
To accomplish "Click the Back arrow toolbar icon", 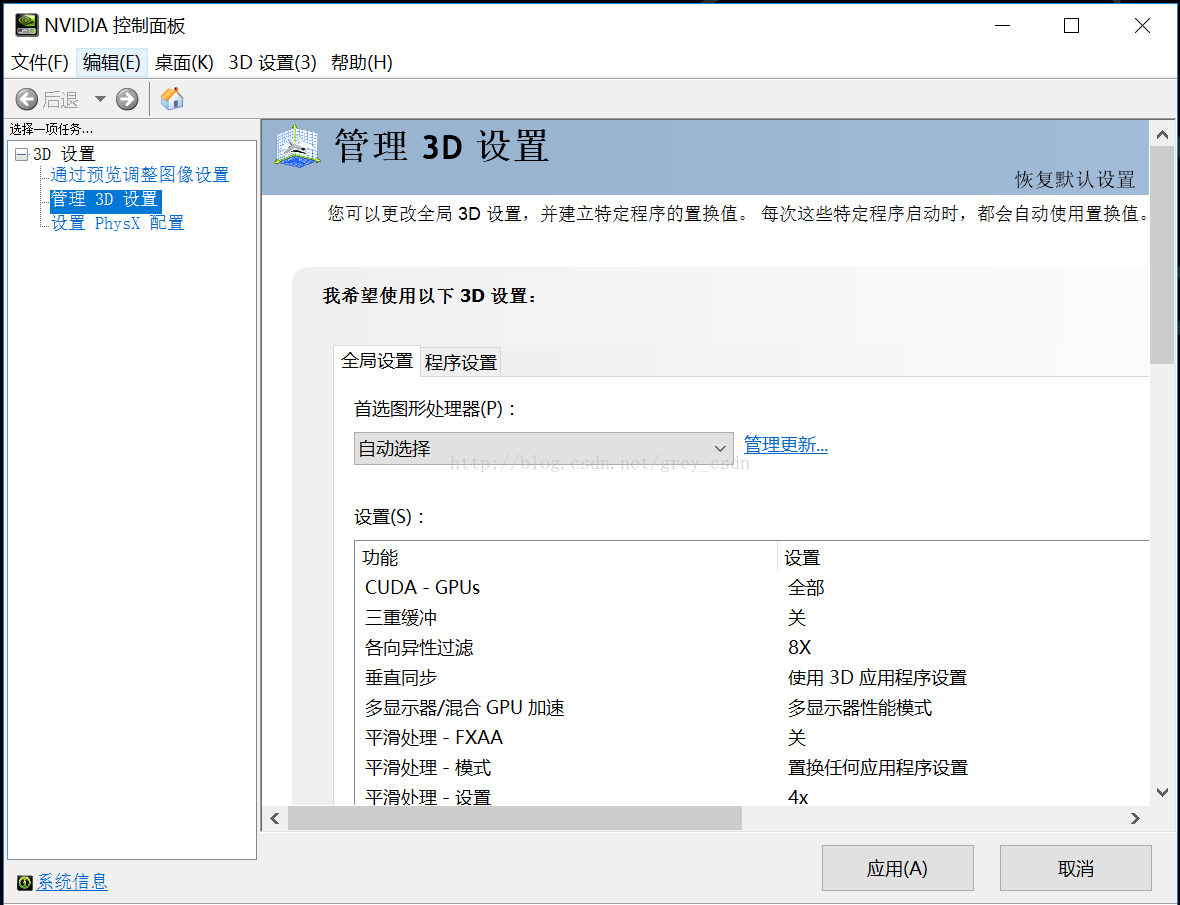I will pos(26,99).
